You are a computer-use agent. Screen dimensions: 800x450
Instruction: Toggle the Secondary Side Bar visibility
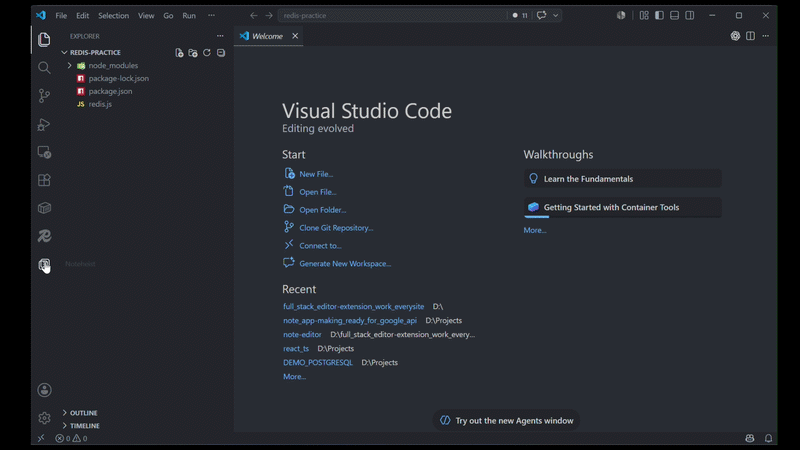[x=690, y=15]
